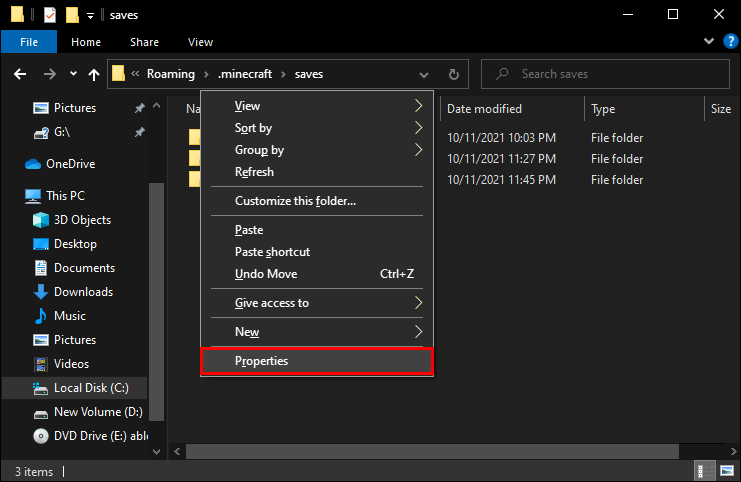This screenshot has height=482, width=741.
Task: Open OneDrive in the sidebar
Action: coord(69,164)
